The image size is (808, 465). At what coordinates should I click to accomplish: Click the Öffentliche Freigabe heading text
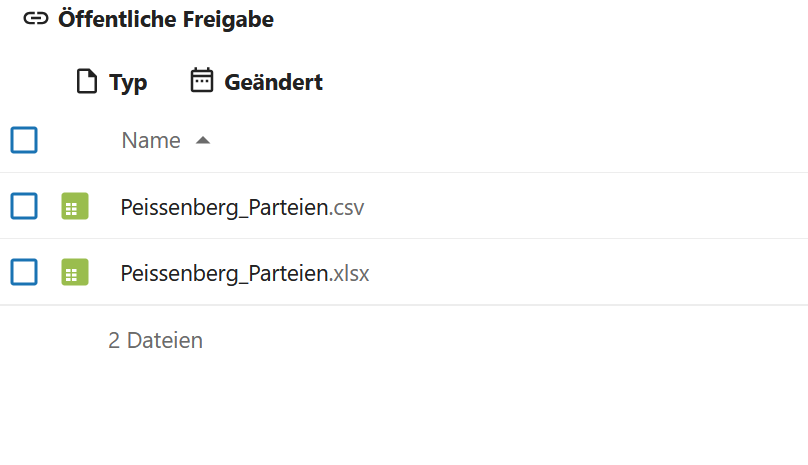166,19
